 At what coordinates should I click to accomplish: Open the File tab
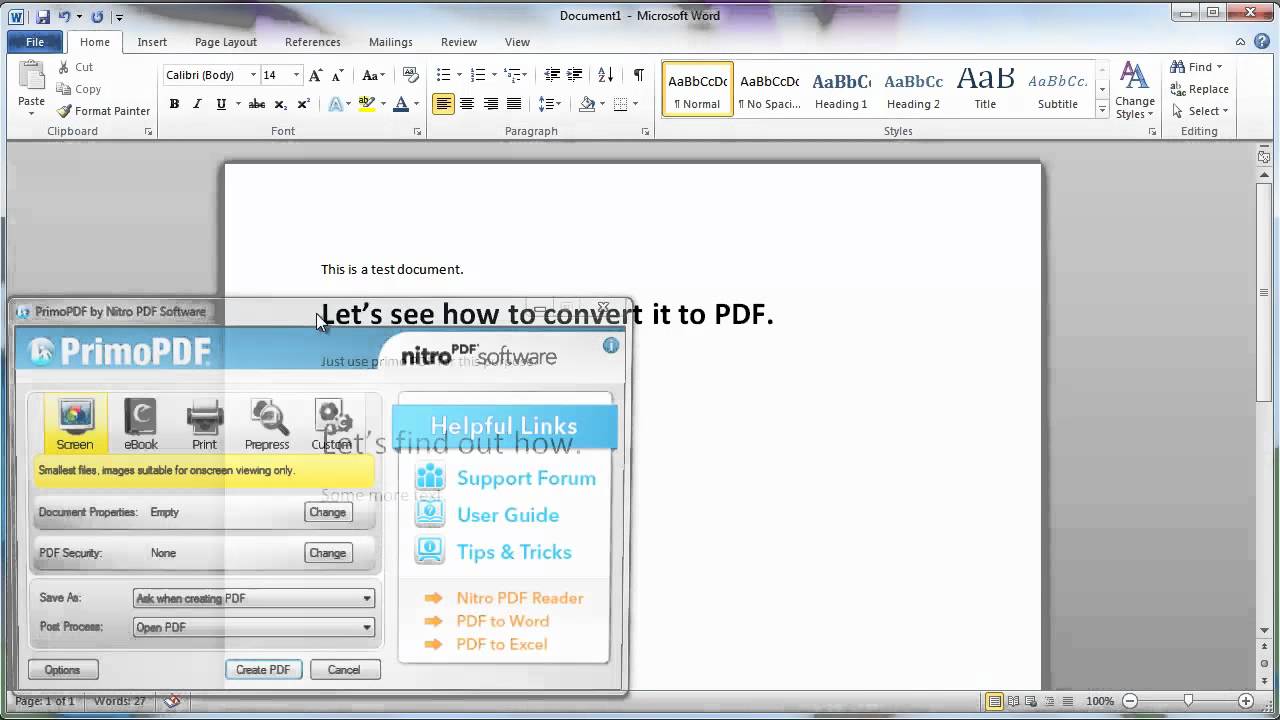coord(35,42)
